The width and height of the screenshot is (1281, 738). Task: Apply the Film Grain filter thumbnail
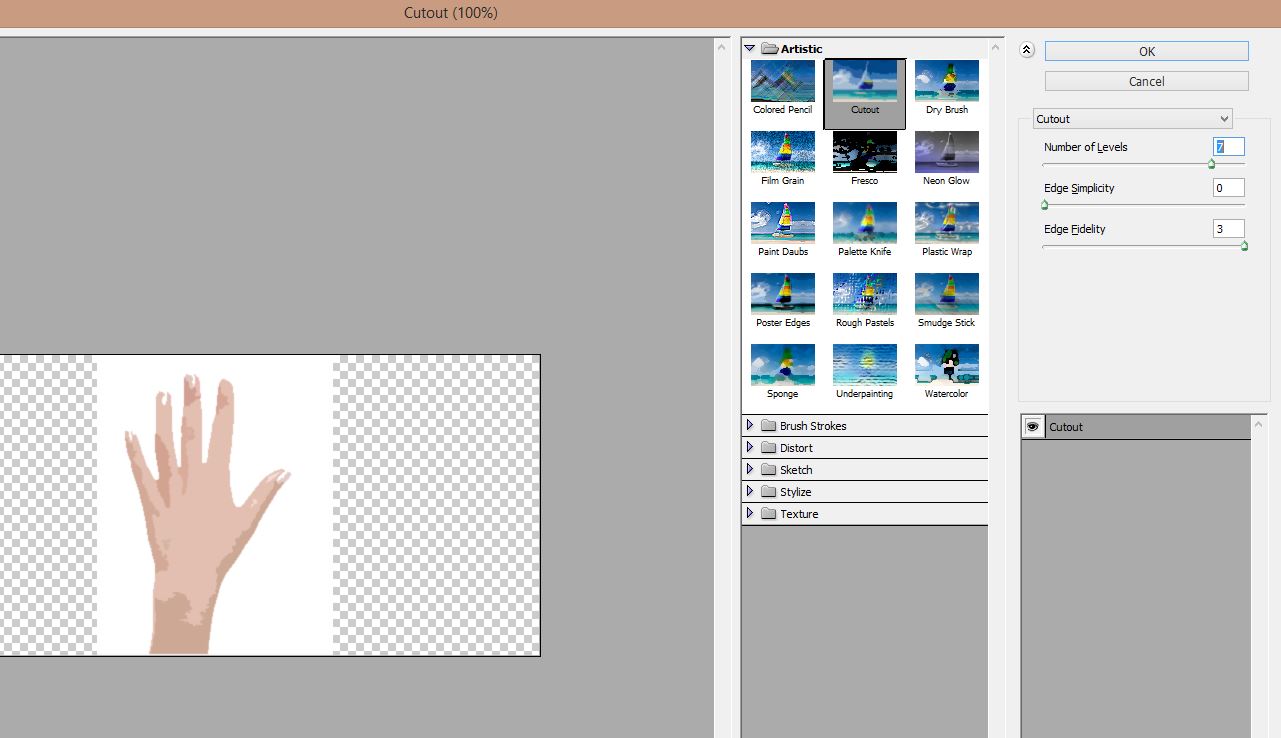(x=783, y=153)
